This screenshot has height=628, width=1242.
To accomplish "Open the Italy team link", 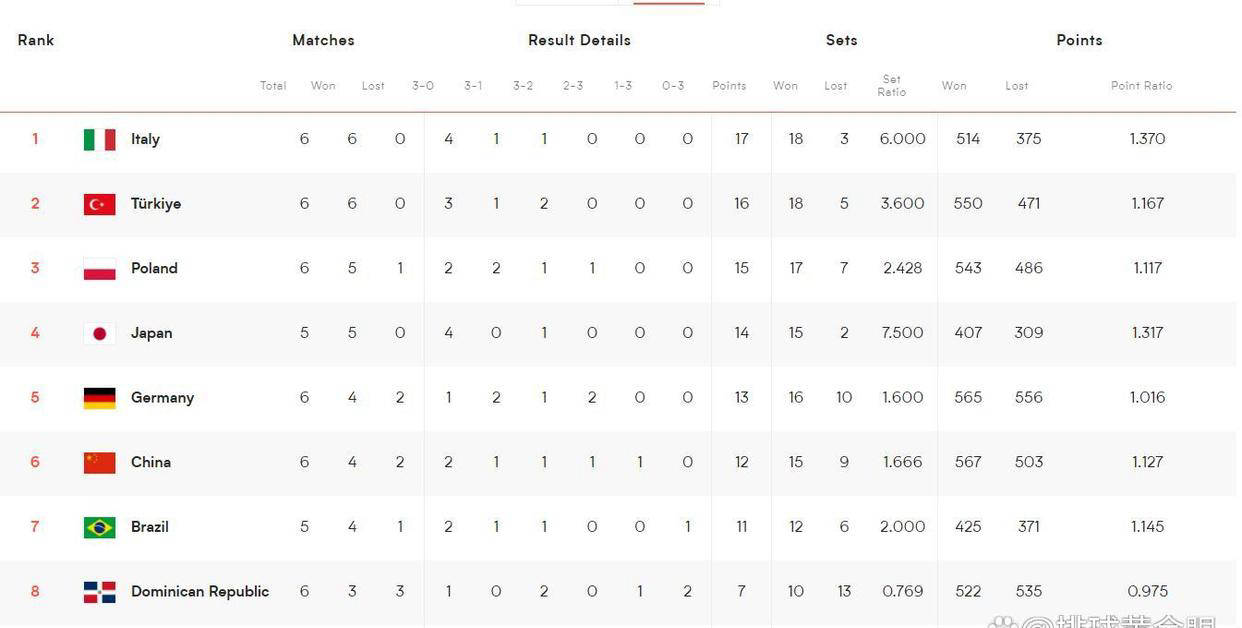I will pyautogui.click(x=145, y=139).
